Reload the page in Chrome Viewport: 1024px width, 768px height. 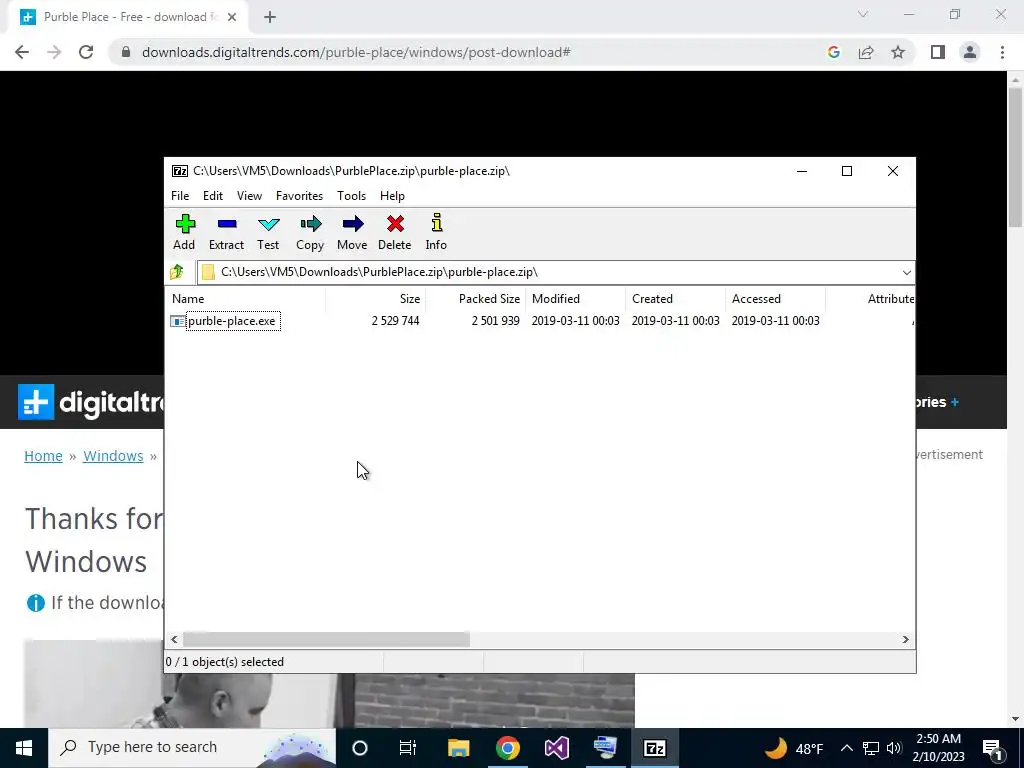[x=86, y=52]
